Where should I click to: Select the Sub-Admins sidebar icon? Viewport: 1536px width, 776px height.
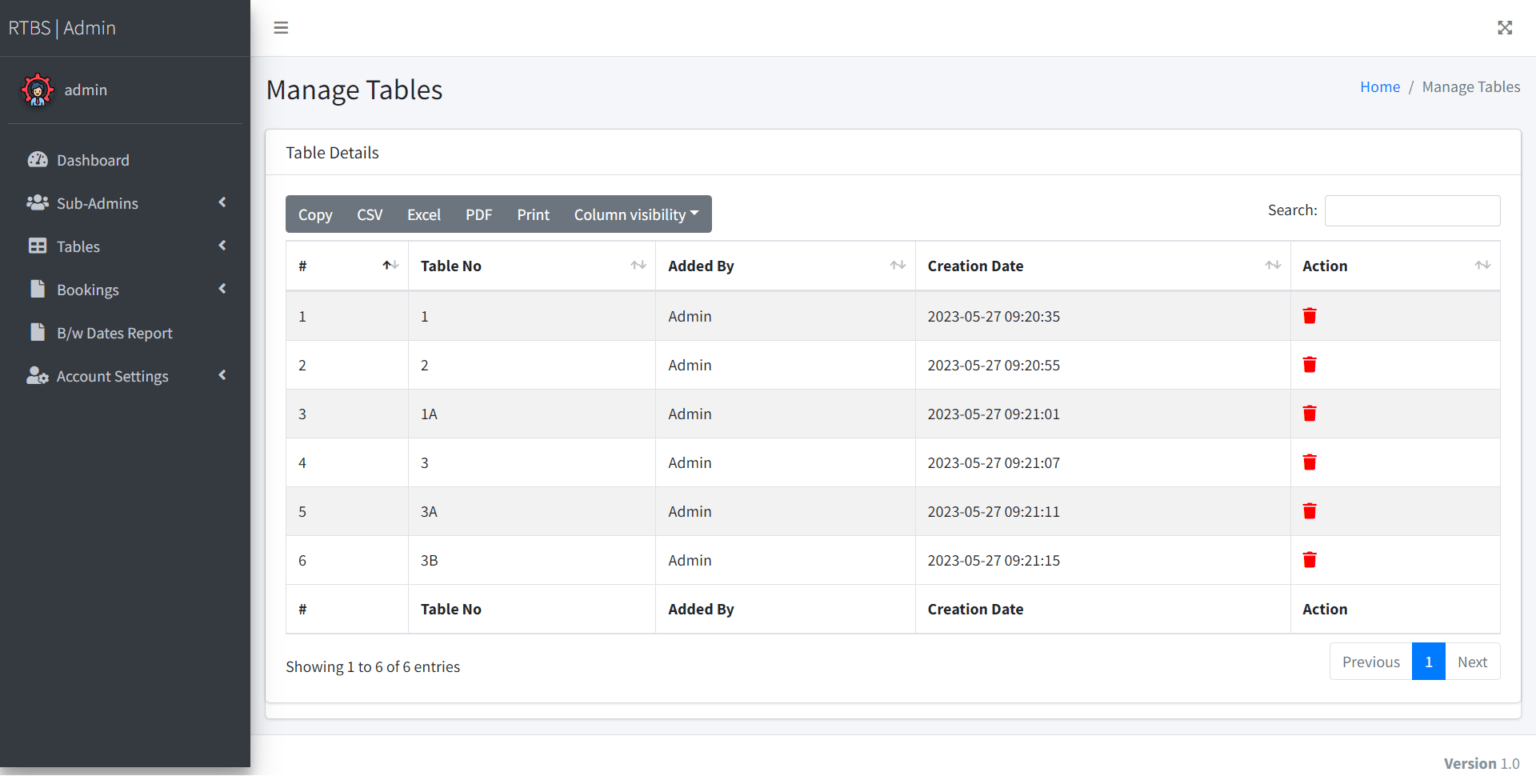[38, 203]
